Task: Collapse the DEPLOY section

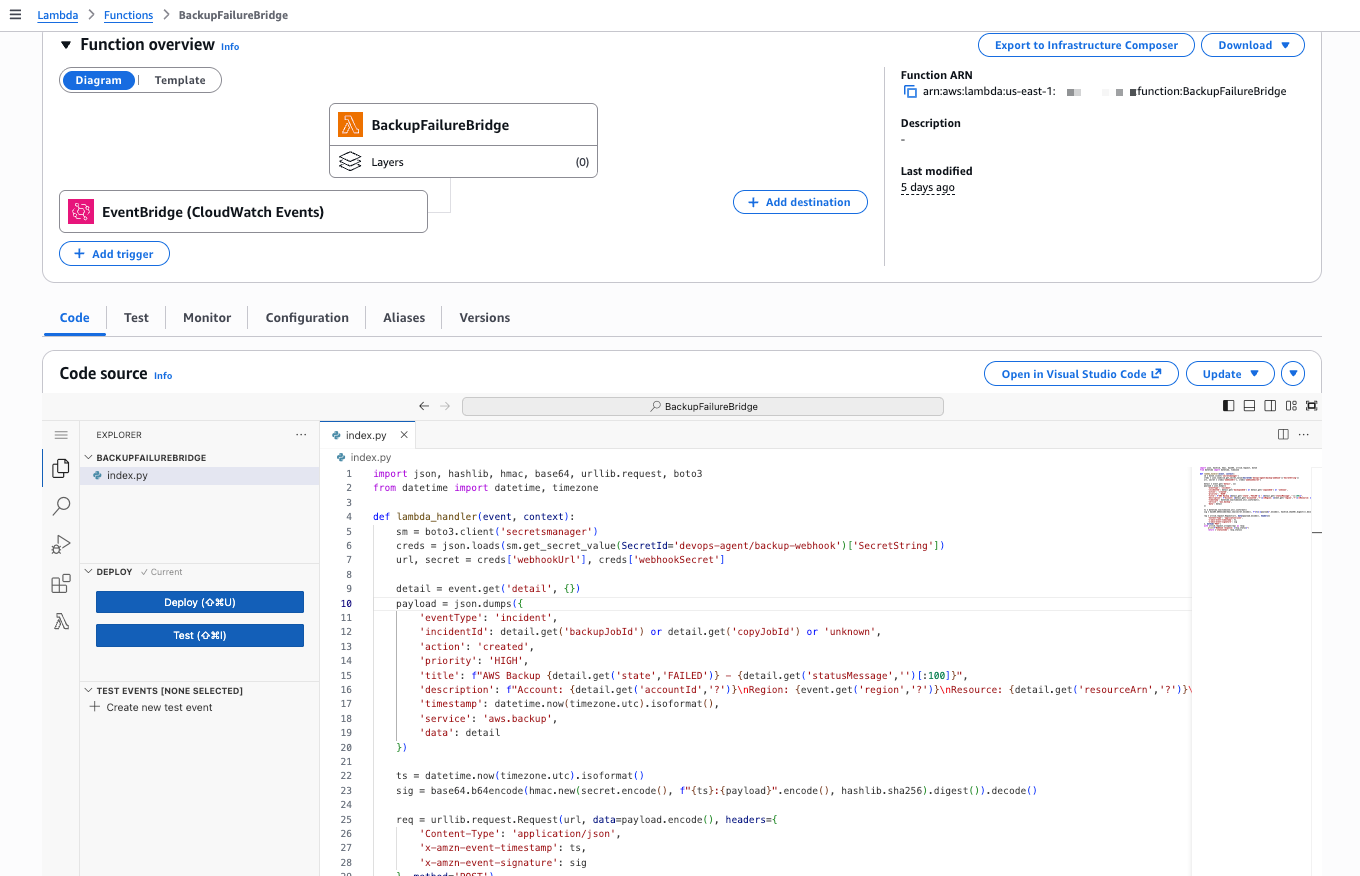Action: coord(89,572)
